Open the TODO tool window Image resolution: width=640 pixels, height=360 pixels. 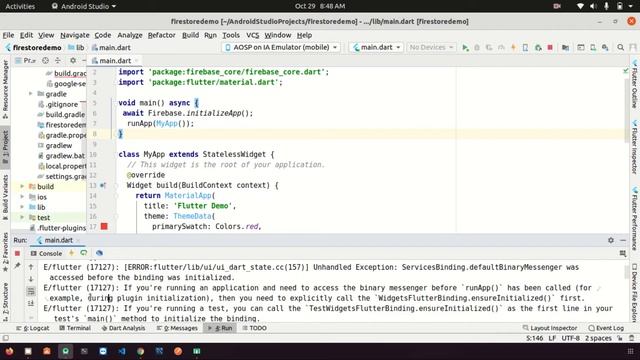point(254,328)
